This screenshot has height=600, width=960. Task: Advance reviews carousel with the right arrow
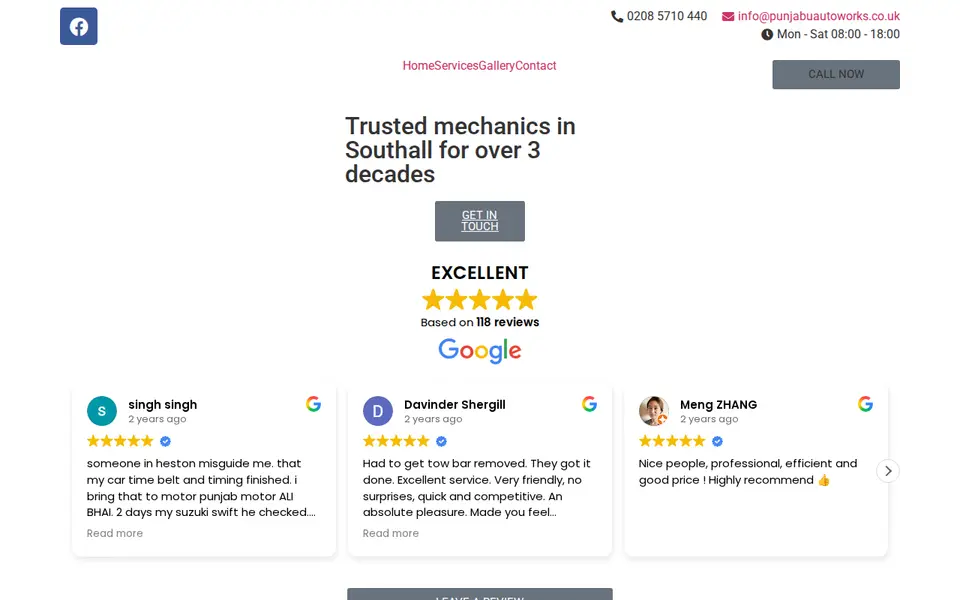click(888, 471)
